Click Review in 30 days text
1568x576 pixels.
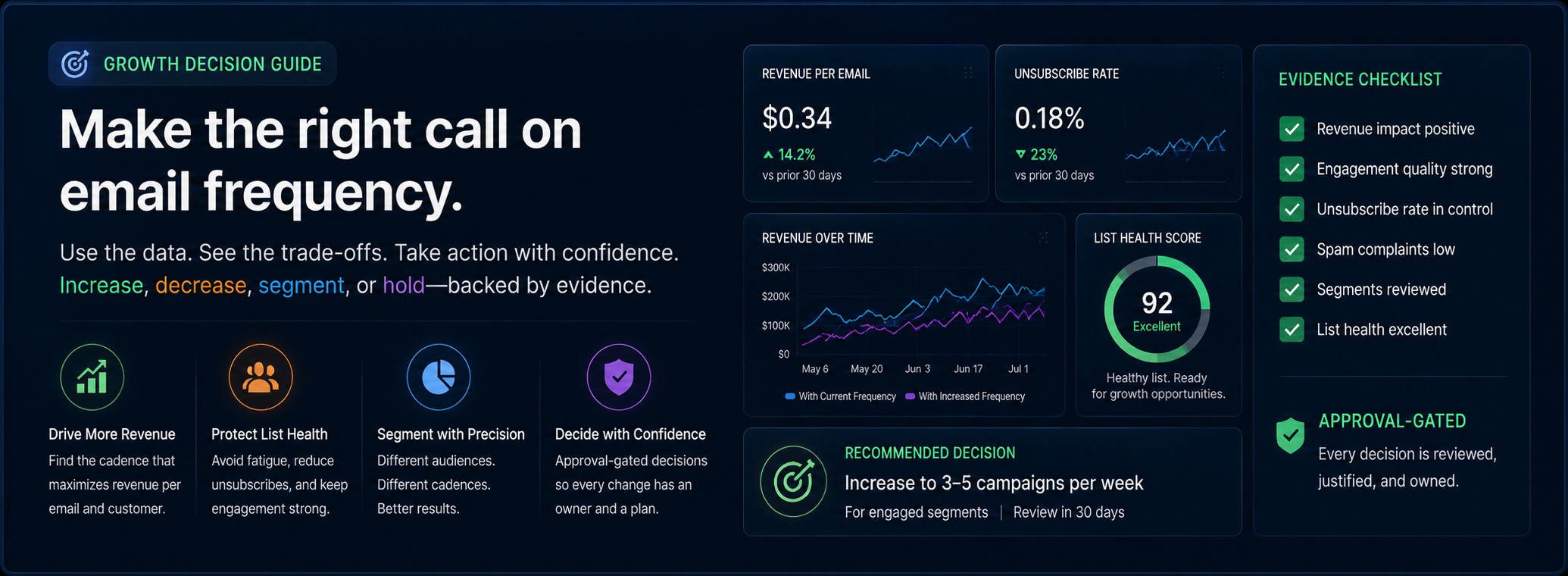1069,513
